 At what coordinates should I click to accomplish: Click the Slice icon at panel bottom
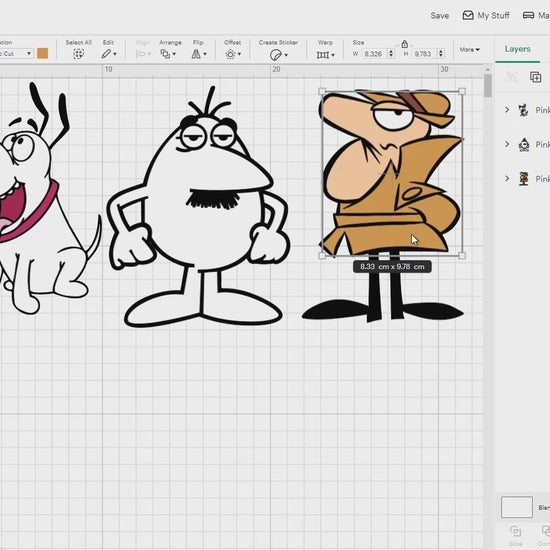tap(515, 531)
